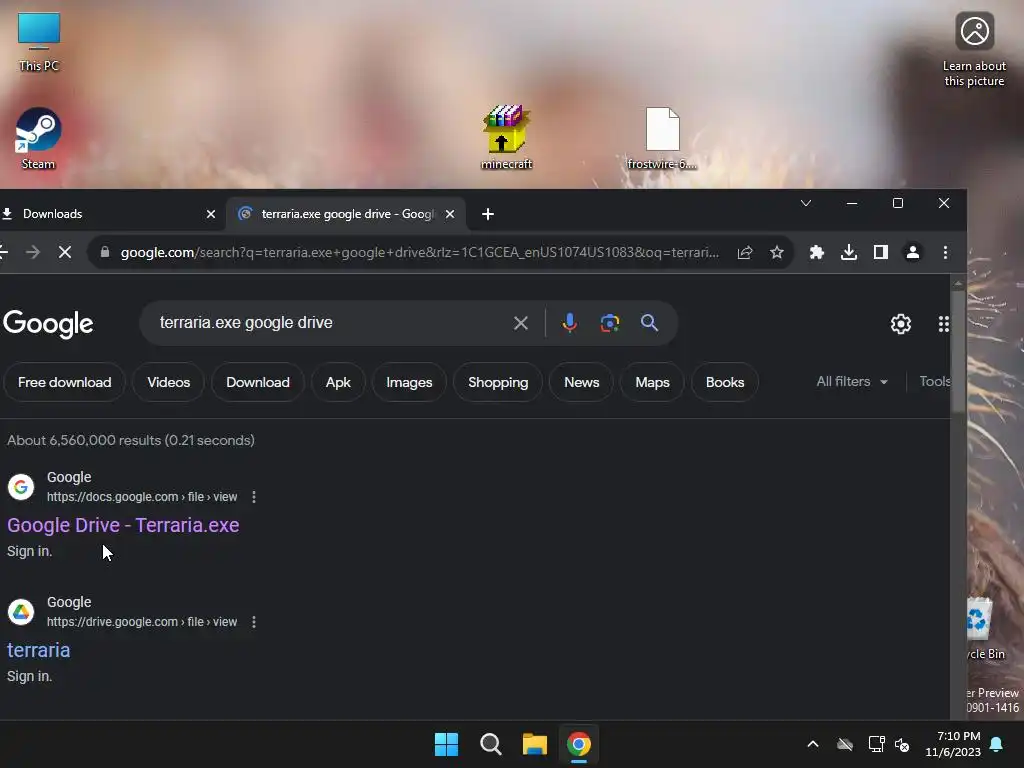Expand the Chrome tab search chevron
The height and width of the screenshot is (768, 1024).
(806, 203)
